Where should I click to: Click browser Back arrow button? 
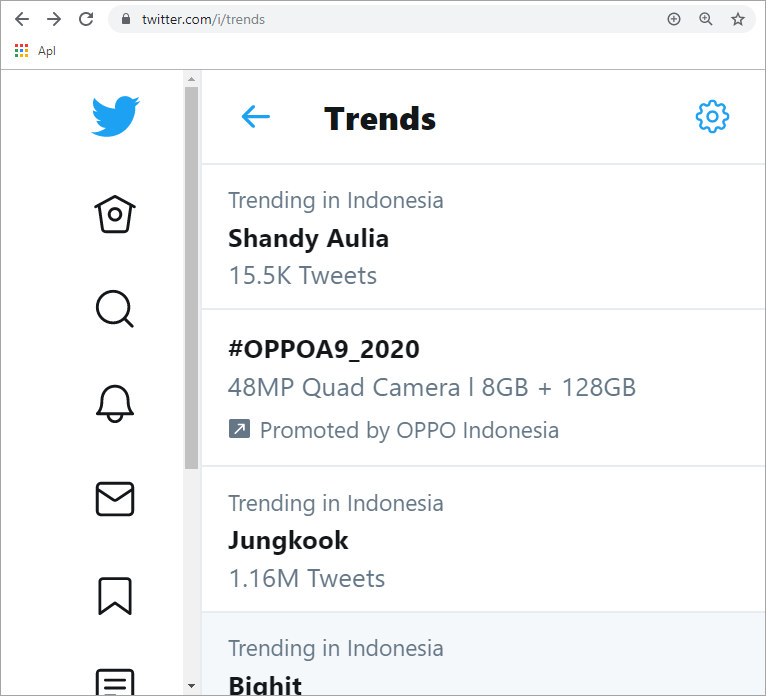[22, 19]
